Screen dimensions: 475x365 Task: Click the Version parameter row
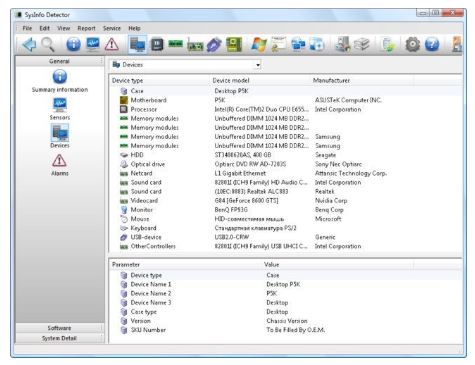pos(285,321)
